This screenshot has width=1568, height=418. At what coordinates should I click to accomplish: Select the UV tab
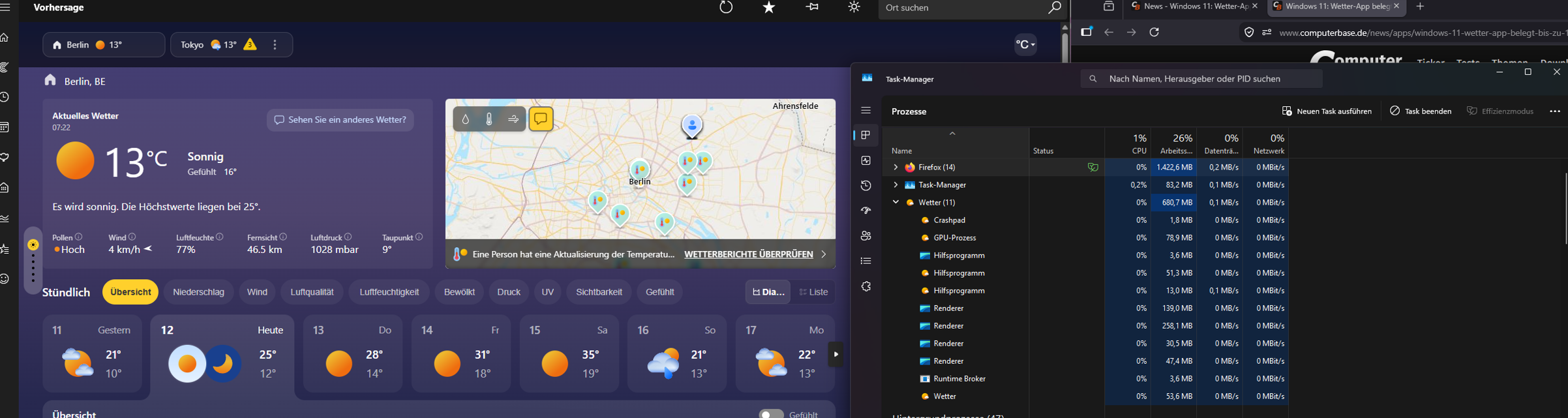(x=548, y=292)
